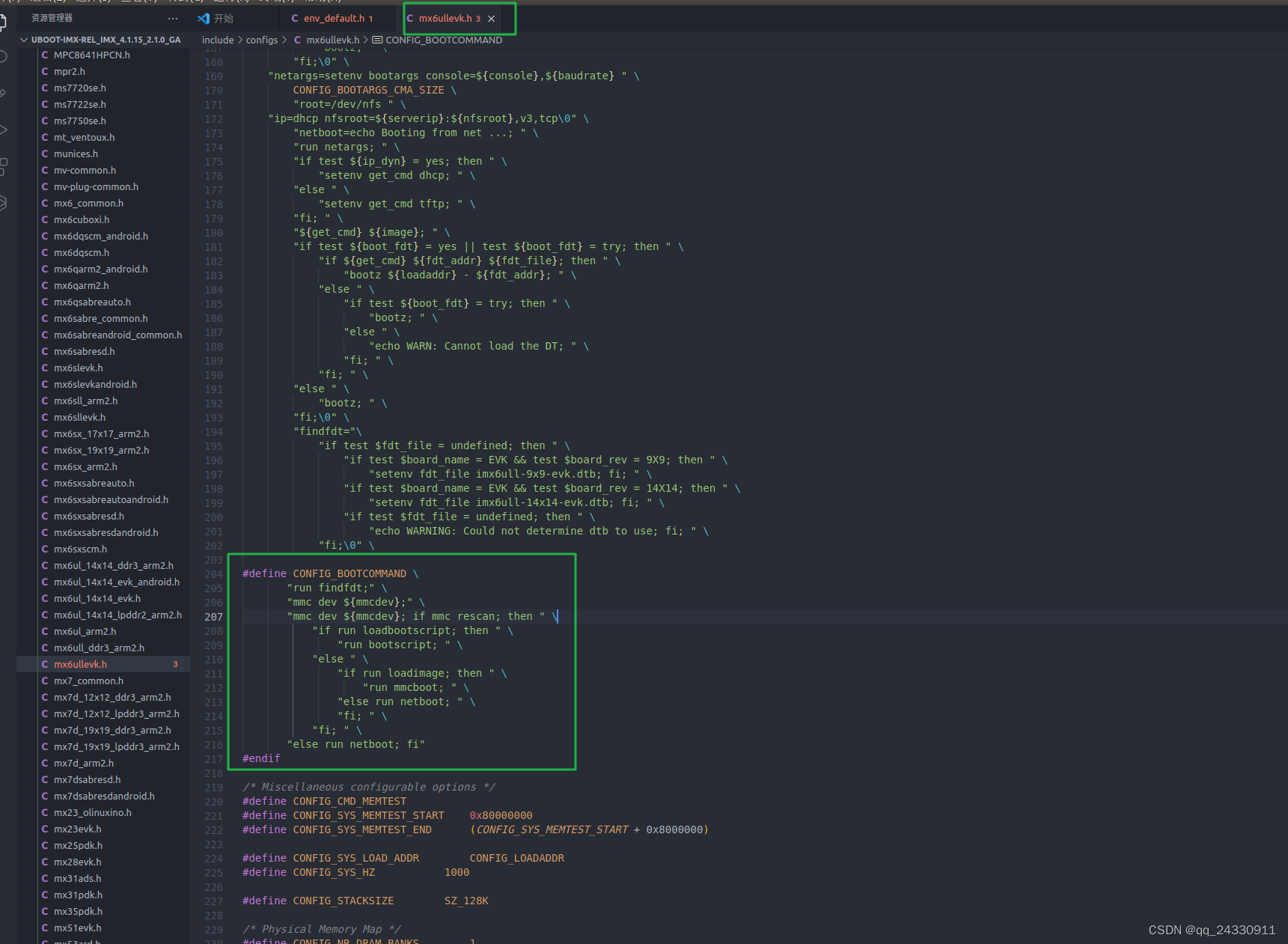Image resolution: width=1288 pixels, height=944 pixels.
Task: Select mx6ul_14x14_evk.h in the file tree
Action: click(x=98, y=598)
